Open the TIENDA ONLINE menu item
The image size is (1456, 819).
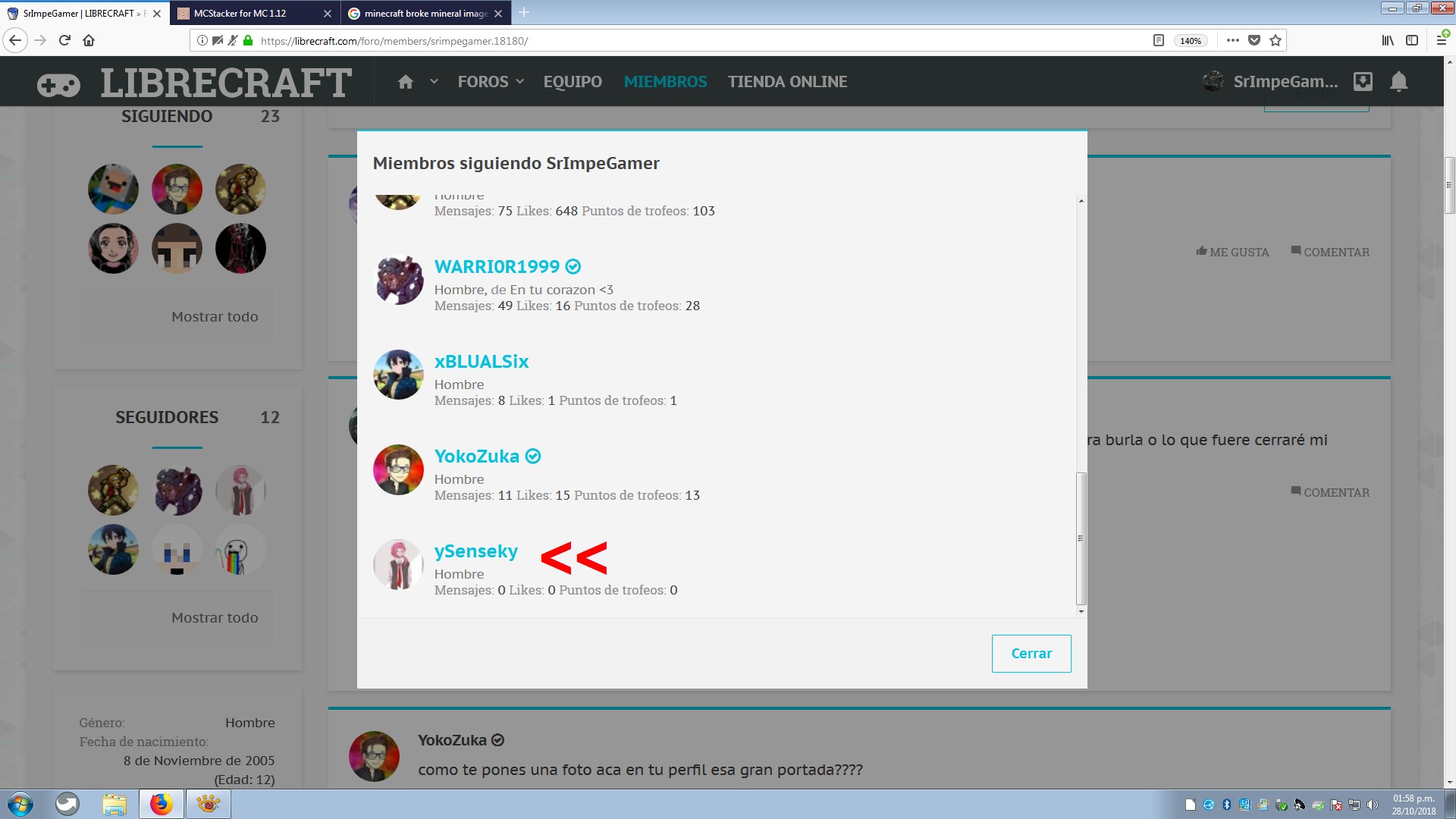787,82
